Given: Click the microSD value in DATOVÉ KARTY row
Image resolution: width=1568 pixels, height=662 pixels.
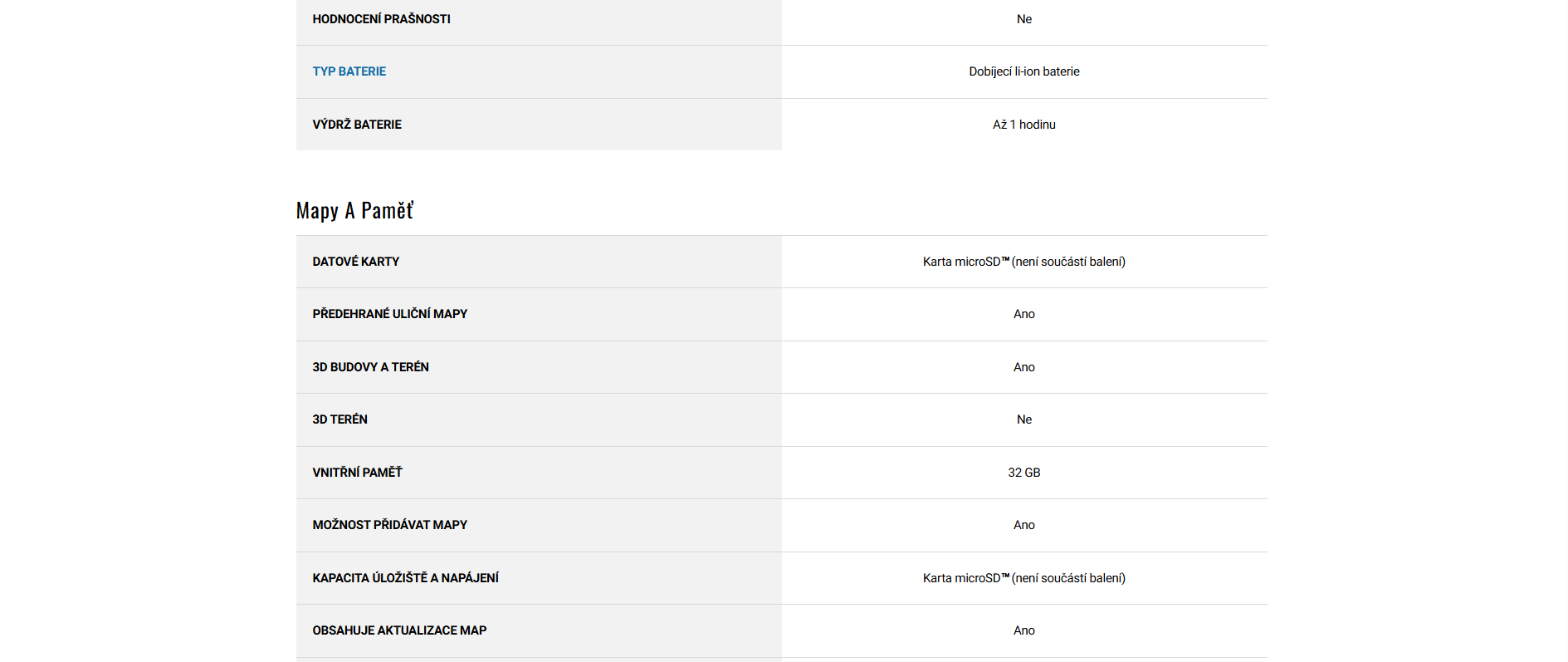Looking at the screenshot, I should [x=1023, y=262].
